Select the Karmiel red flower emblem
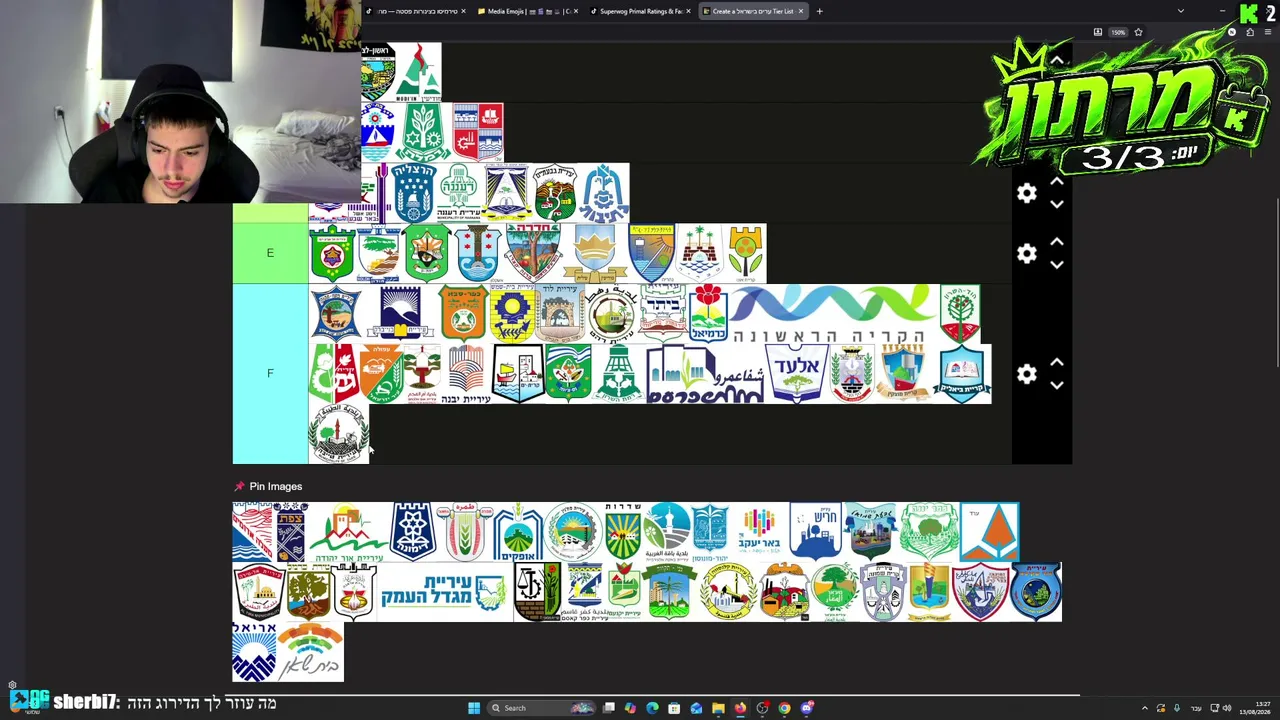1280x720 pixels. (708, 313)
